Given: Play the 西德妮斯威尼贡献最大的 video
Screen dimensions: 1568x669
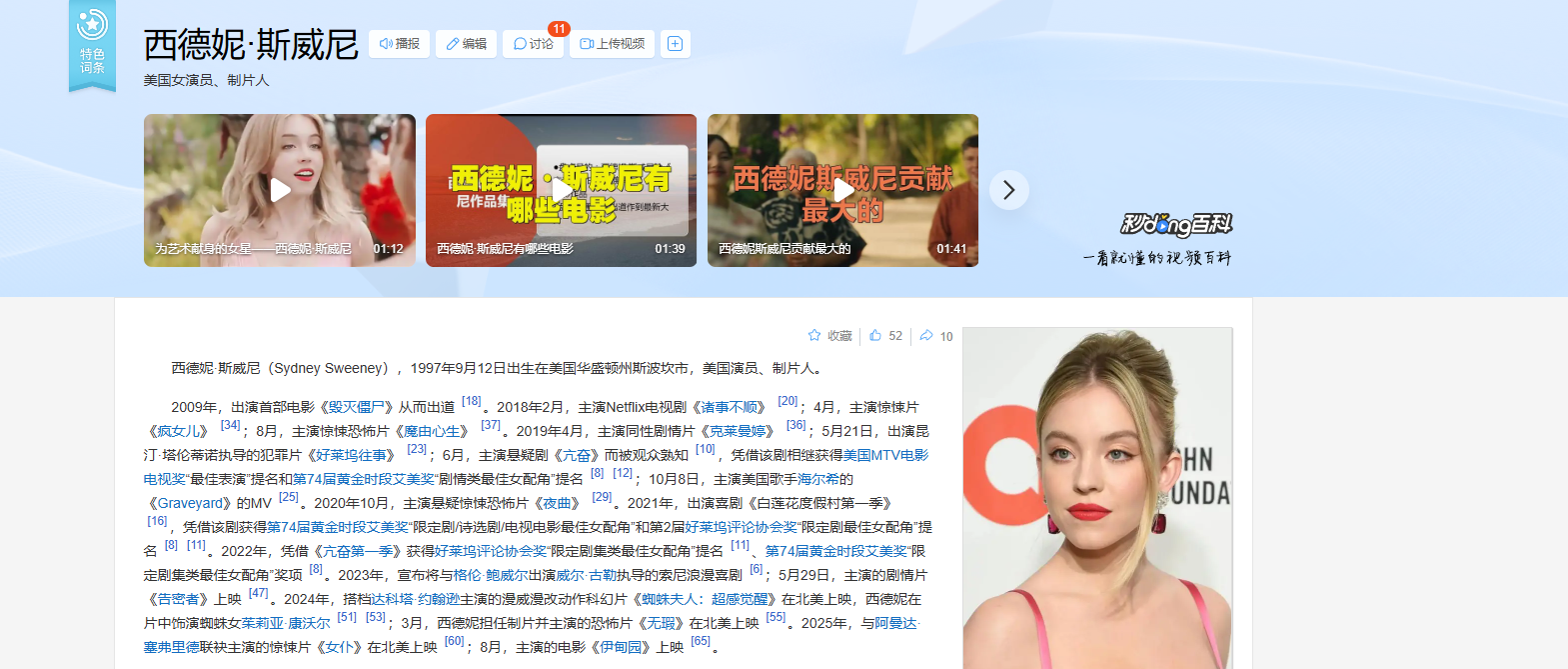Looking at the screenshot, I should click(843, 190).
